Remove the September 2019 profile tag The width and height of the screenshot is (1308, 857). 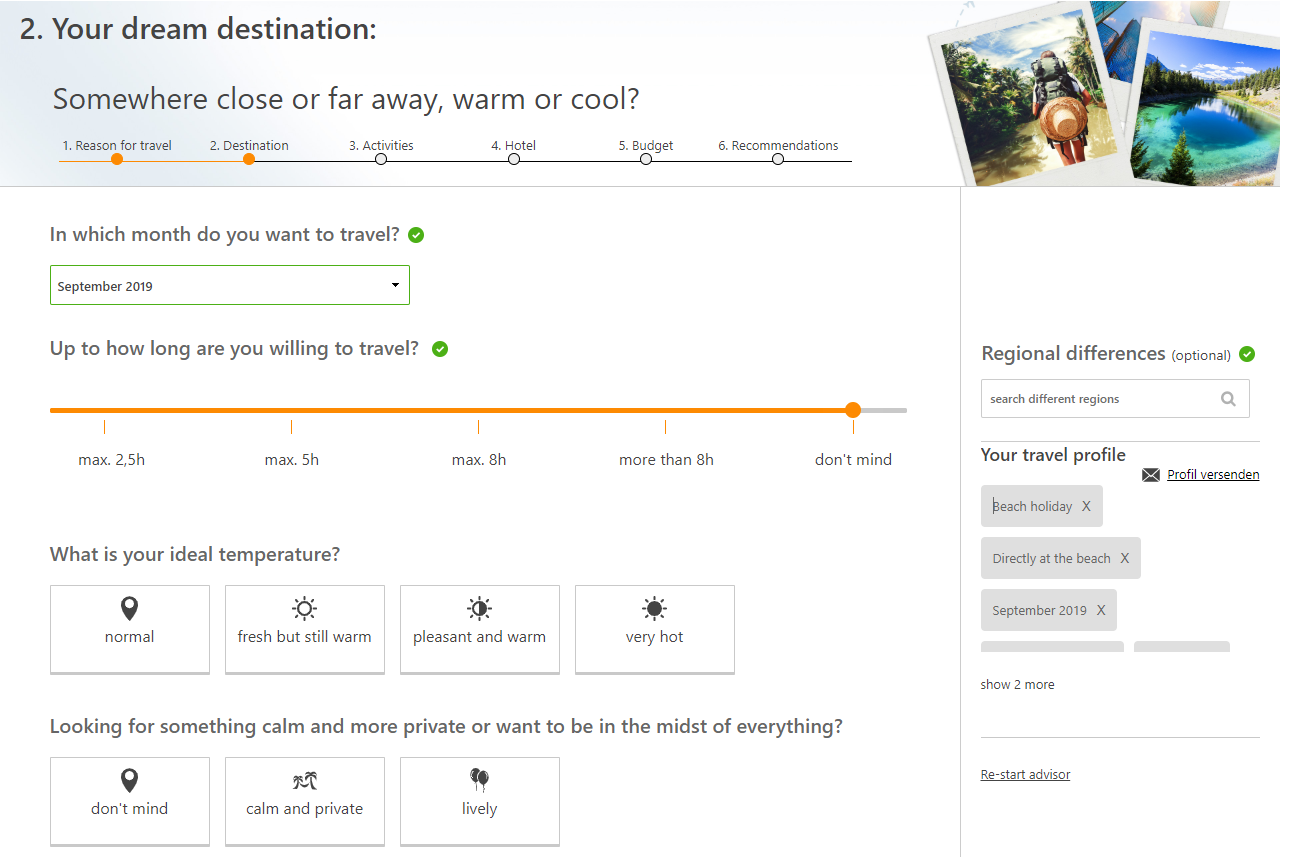click(1101, 610)
